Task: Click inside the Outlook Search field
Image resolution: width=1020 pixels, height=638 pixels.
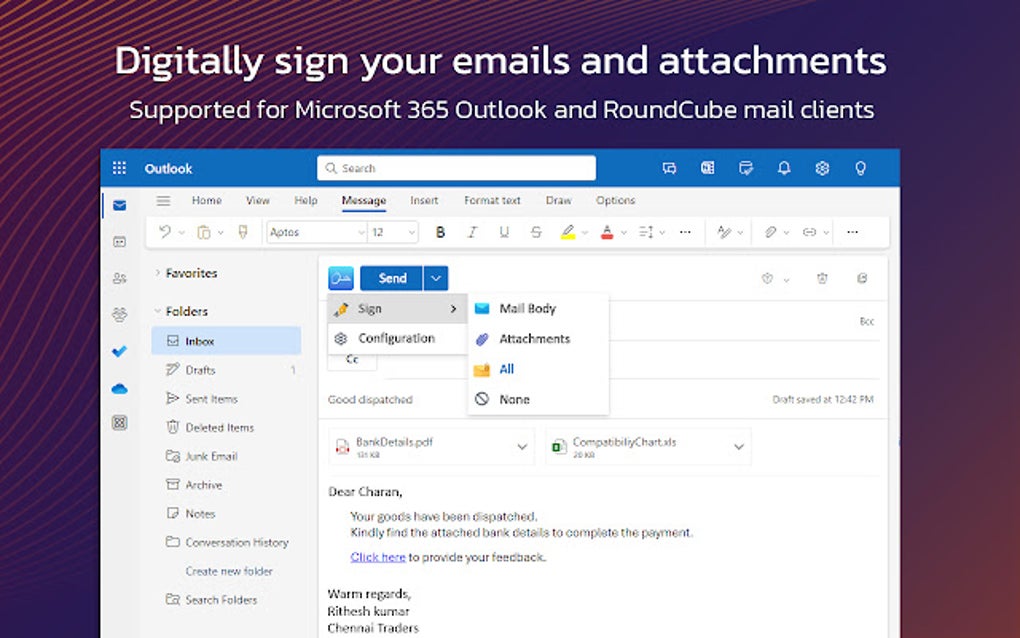Action: [x=455, y=167]
